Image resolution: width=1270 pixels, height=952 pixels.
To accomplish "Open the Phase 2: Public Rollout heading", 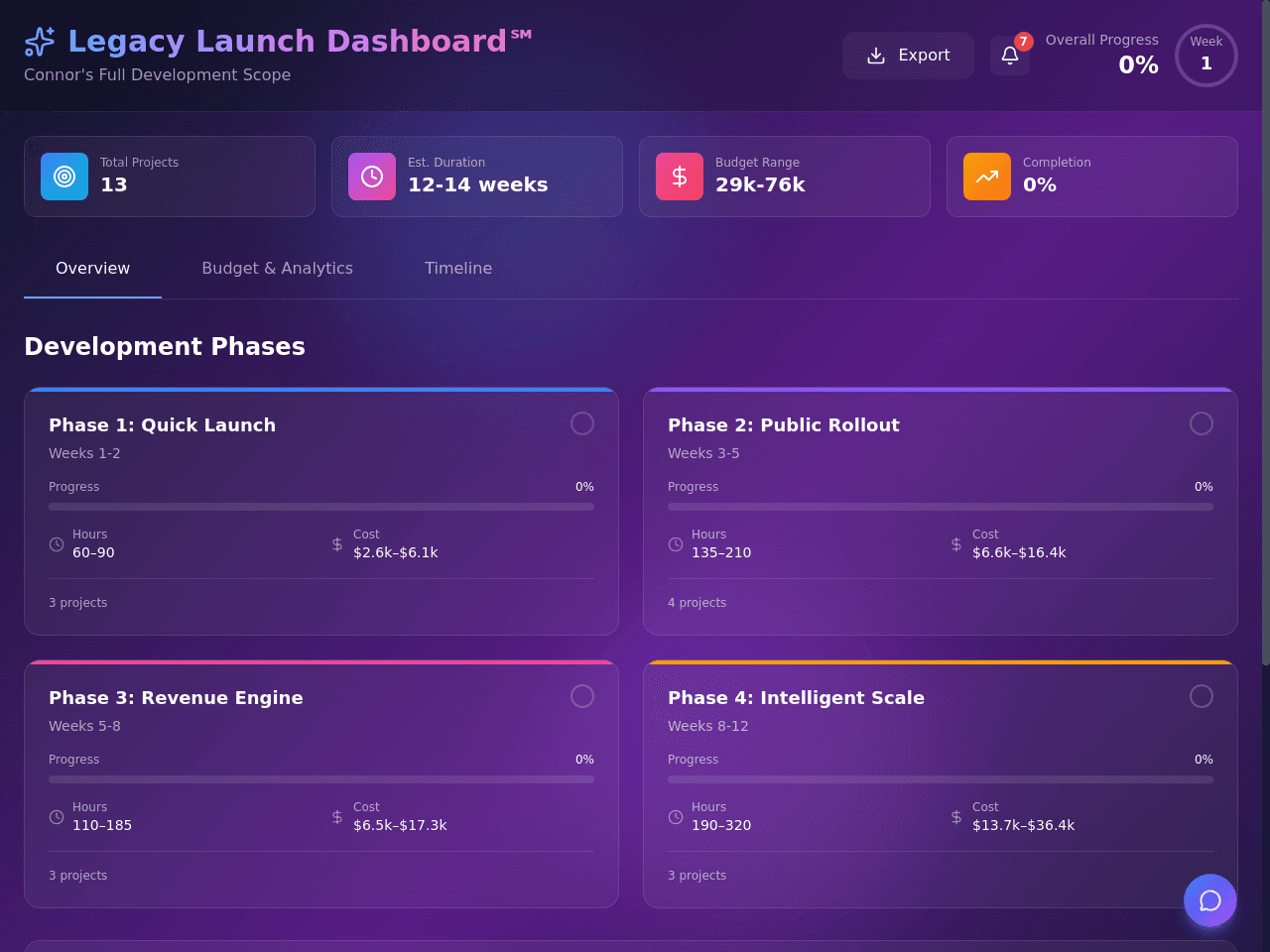I will coord(783,424).
